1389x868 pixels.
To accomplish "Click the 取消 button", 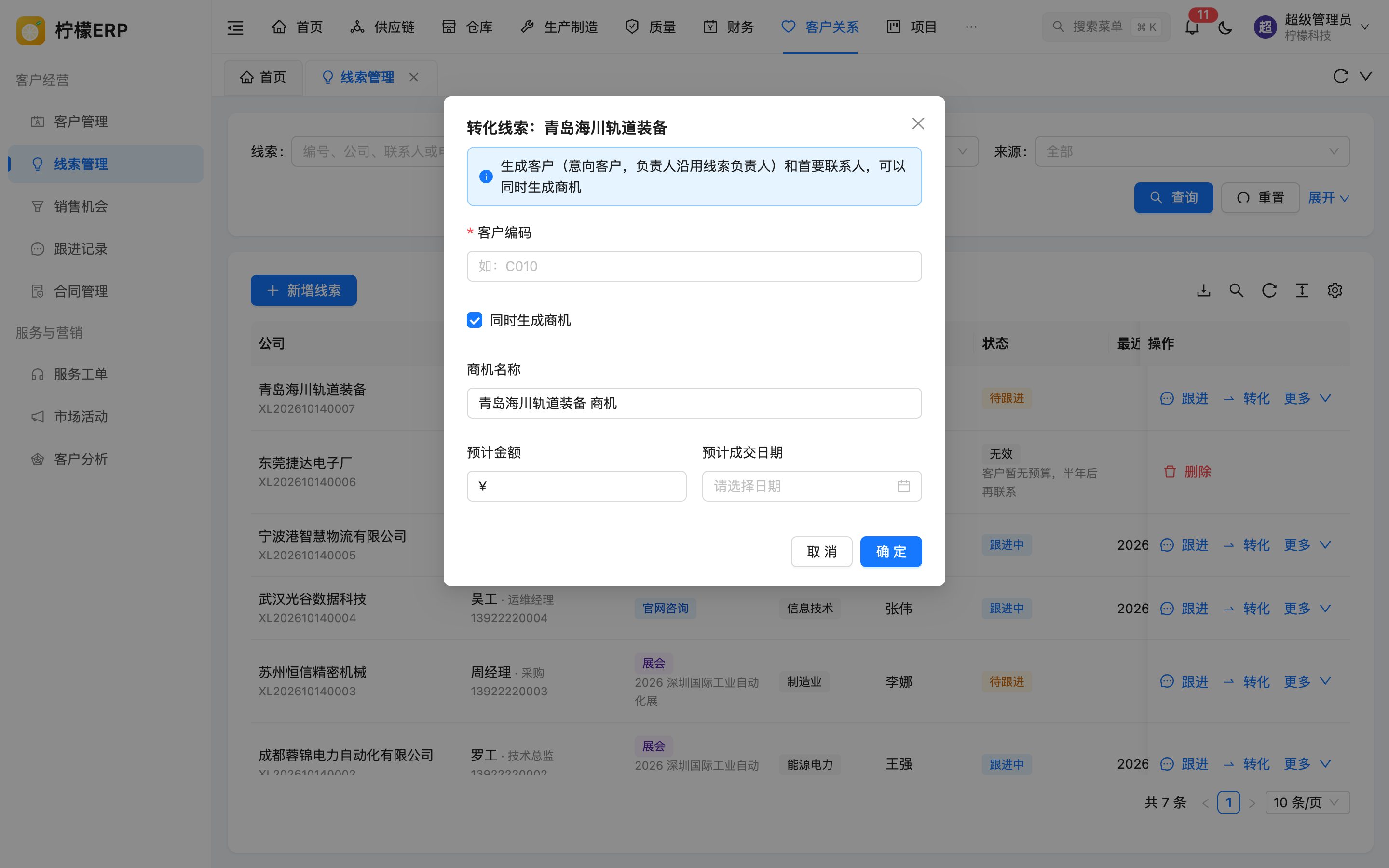I will coord(821,552).
